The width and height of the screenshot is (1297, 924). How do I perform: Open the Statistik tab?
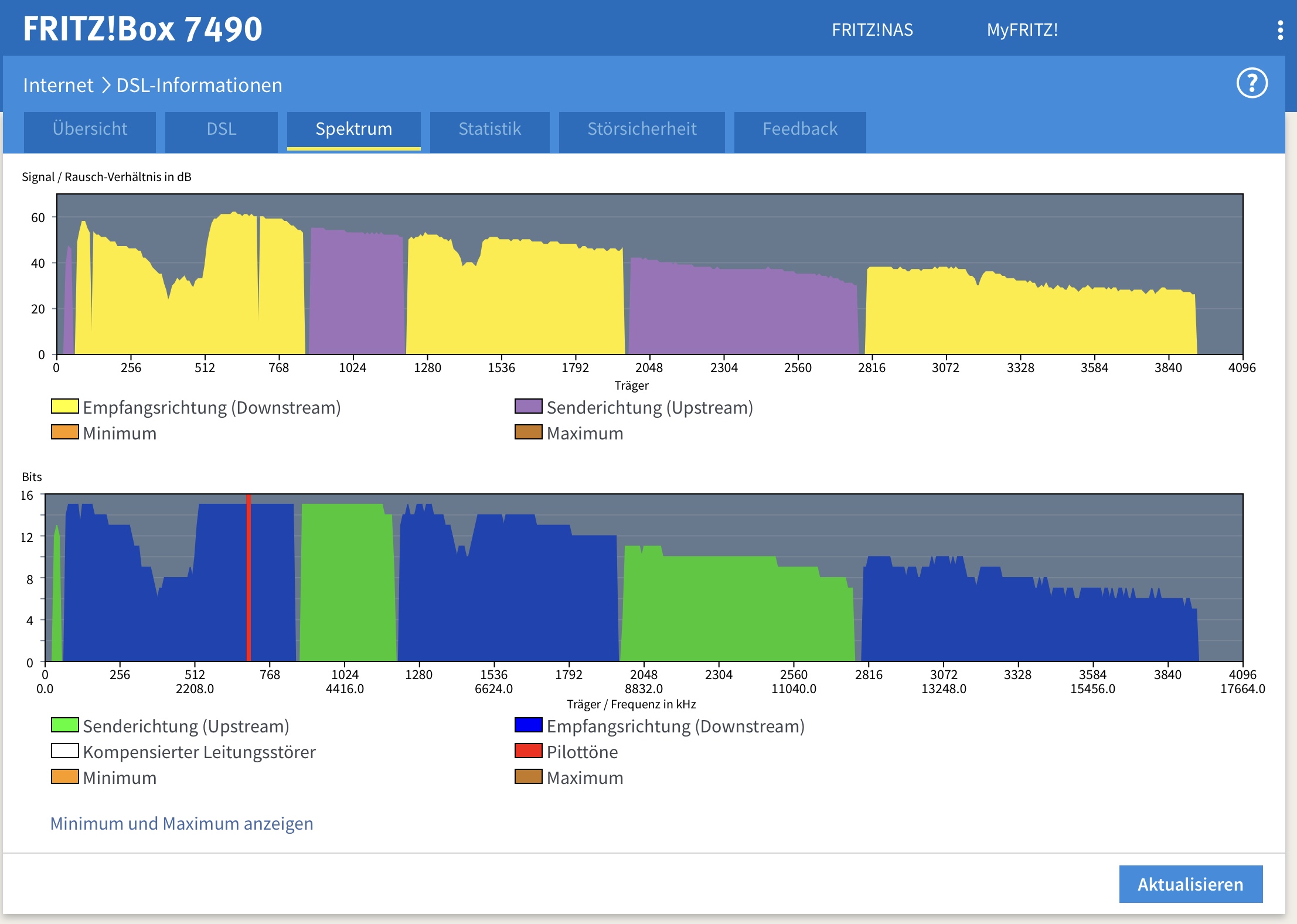tap(489, 129)
